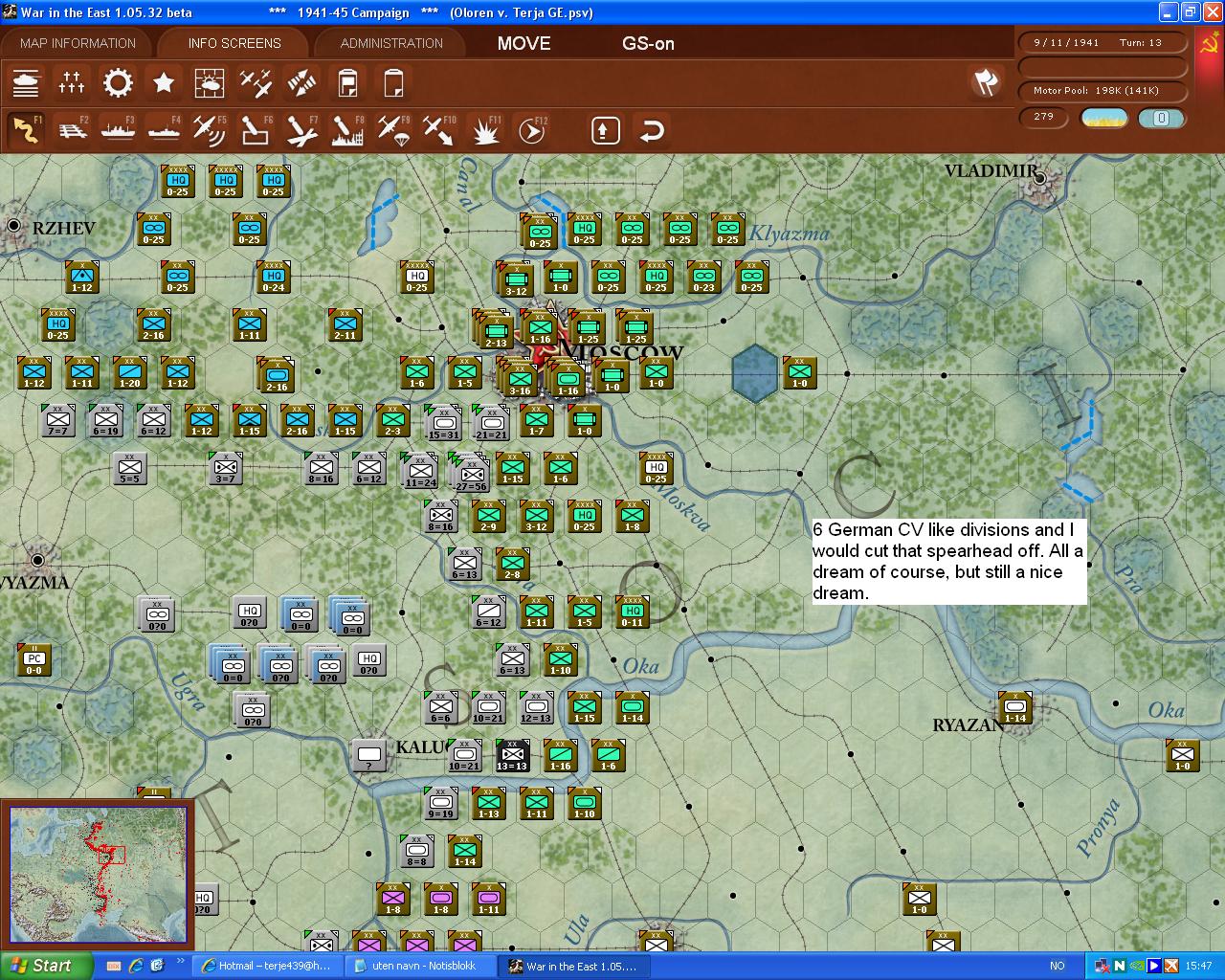Select the F3 Naval Transport mode icon
This screenshot has height=980, width=1225.
[118, 129]
